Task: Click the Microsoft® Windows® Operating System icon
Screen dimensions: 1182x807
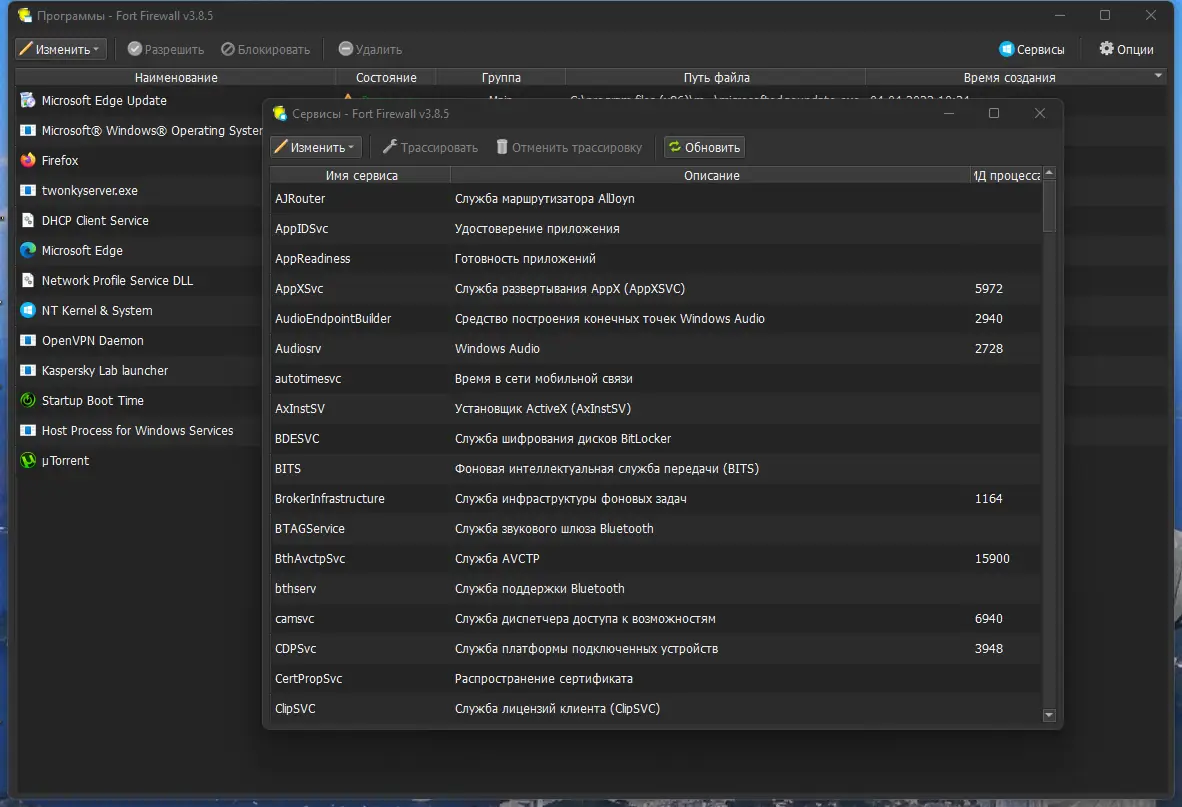Action: [x=28, y=130]
